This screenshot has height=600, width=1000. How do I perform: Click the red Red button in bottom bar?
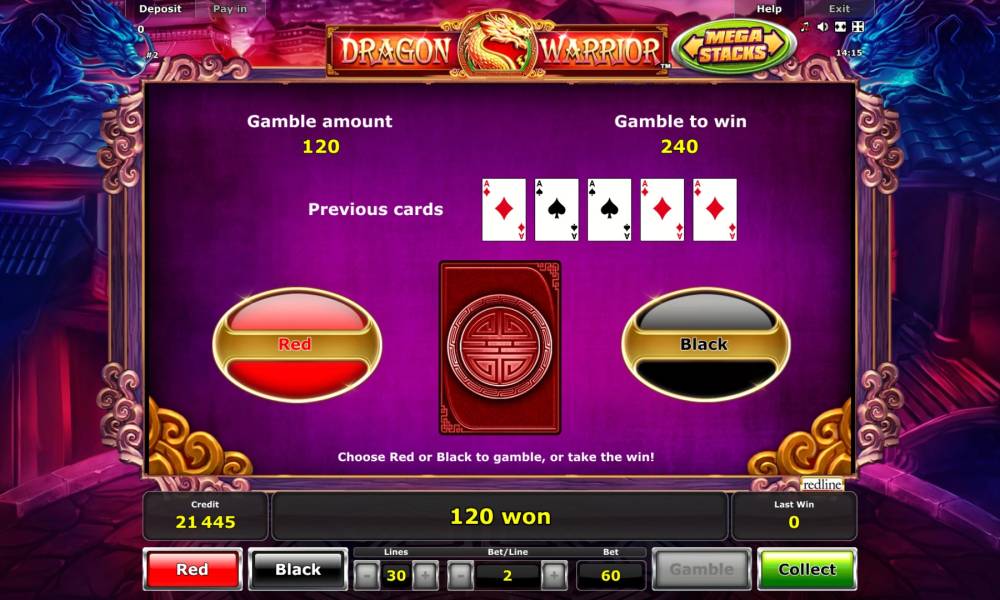pyautogui.click(x=193, y=569)
